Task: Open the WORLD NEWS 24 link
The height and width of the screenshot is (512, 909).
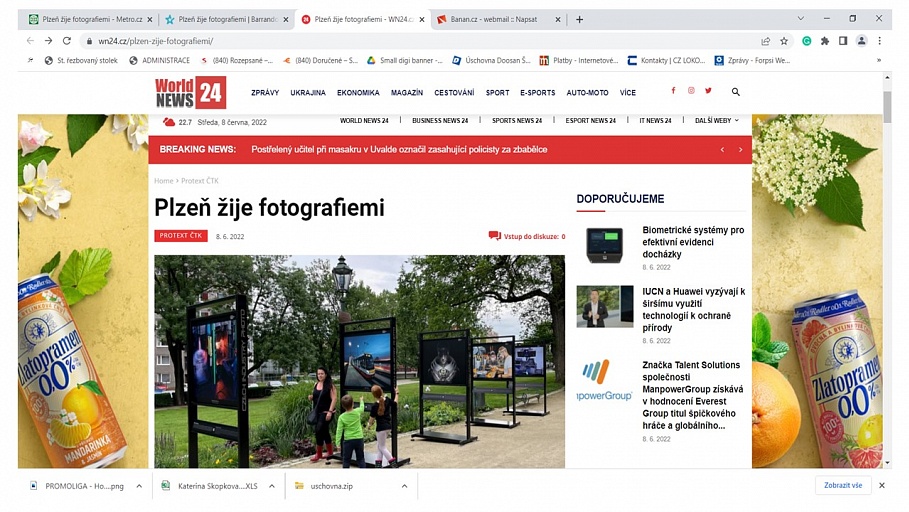Action: pyautogui.click(x=364, y=121)
